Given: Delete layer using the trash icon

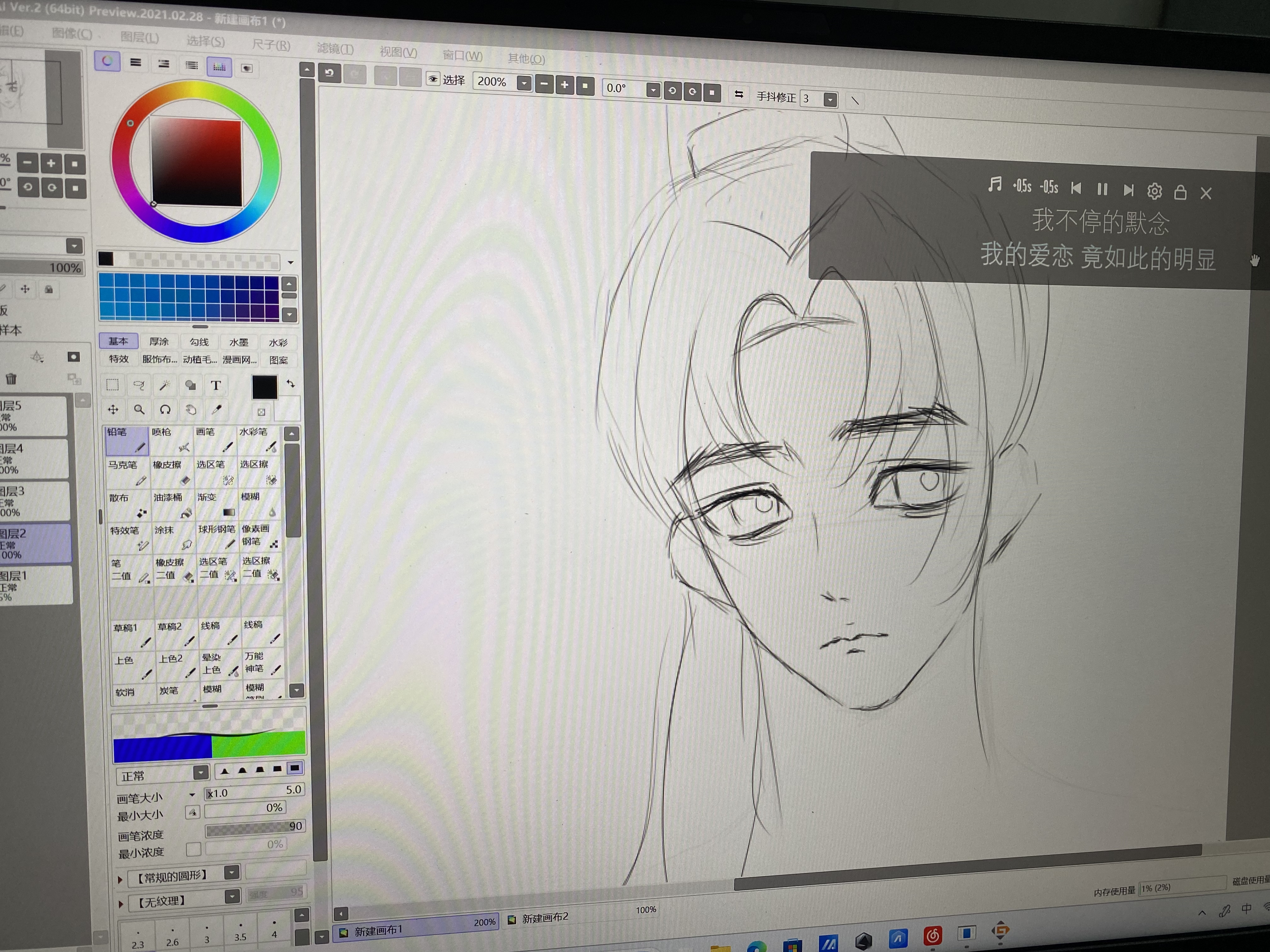Looking at the screenshot, I should pos(11,379).
